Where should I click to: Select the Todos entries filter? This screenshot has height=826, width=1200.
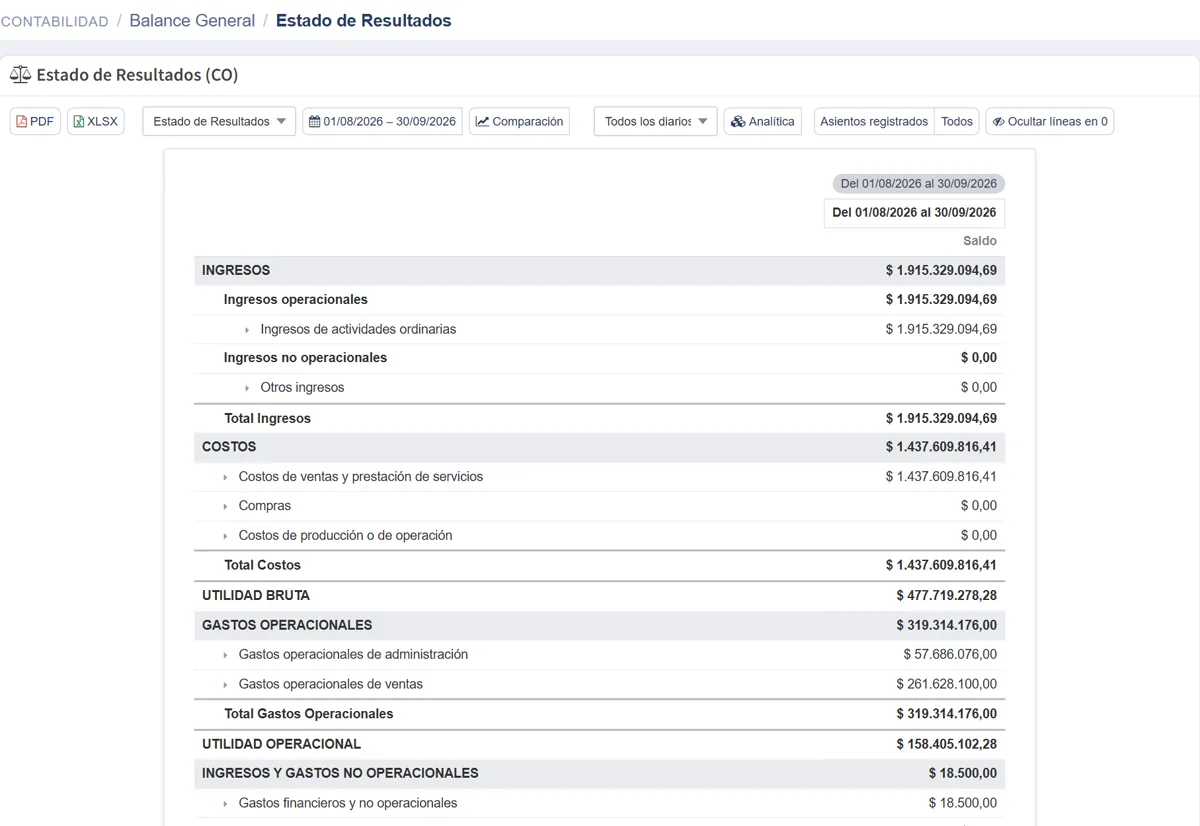(x=957, y=121)
